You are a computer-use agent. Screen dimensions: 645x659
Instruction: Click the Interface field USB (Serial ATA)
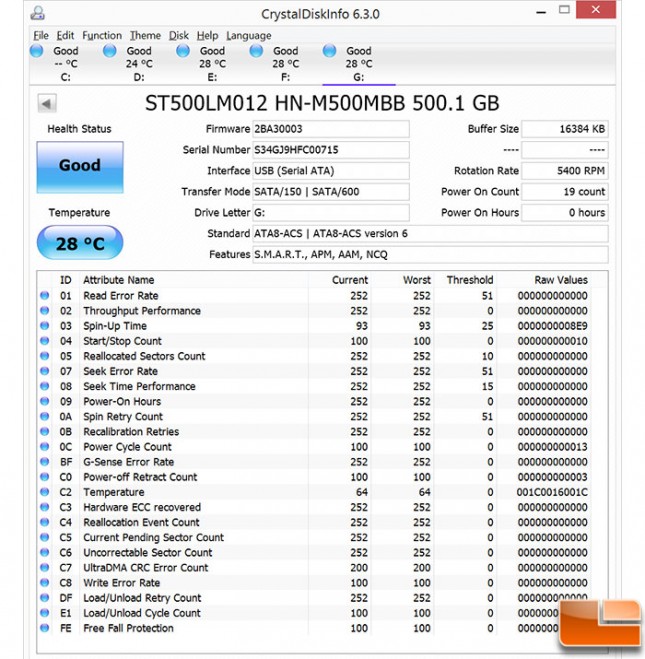click(331, 171)
